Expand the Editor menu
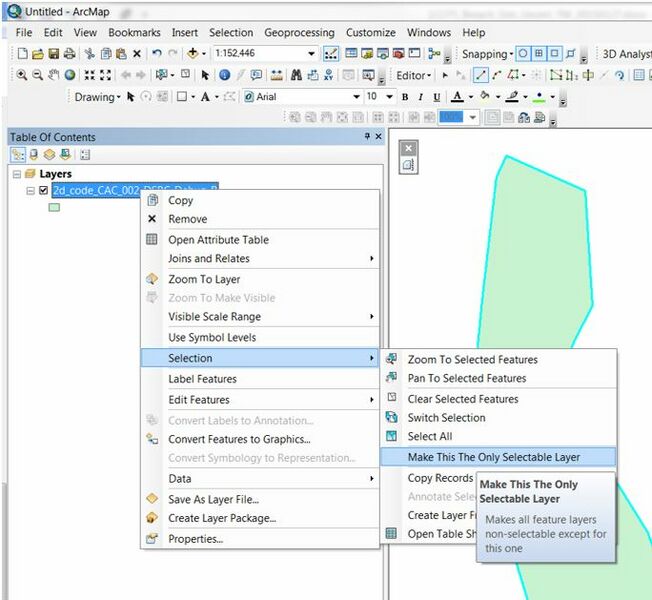The width and height of the screenshot is (652, 600). click(x=413, y=76)
